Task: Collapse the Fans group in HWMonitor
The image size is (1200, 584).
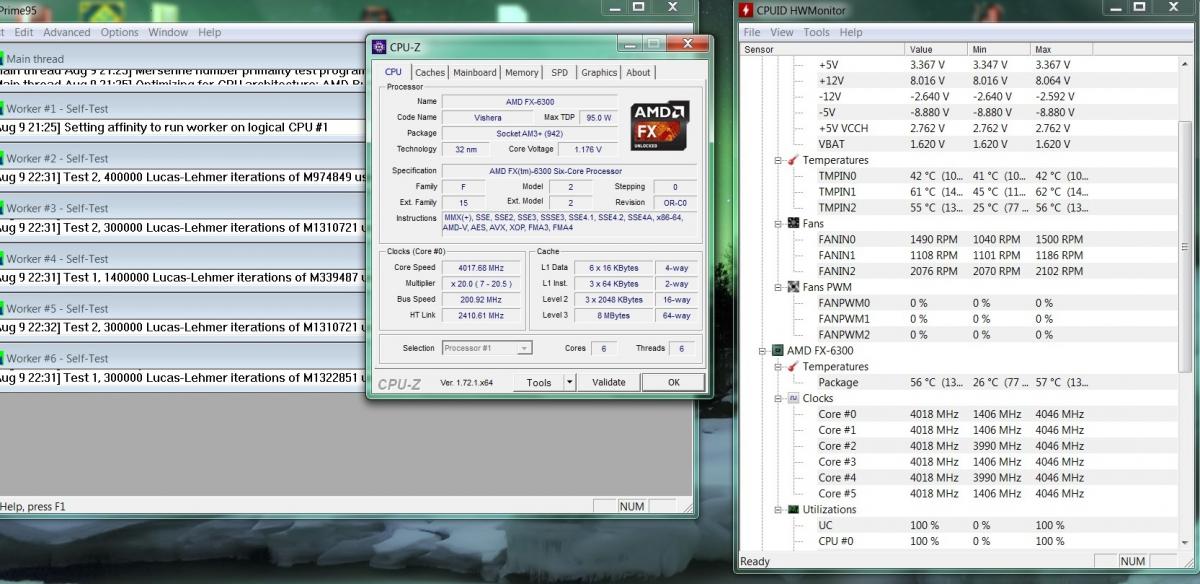Action: click(779, 224)
